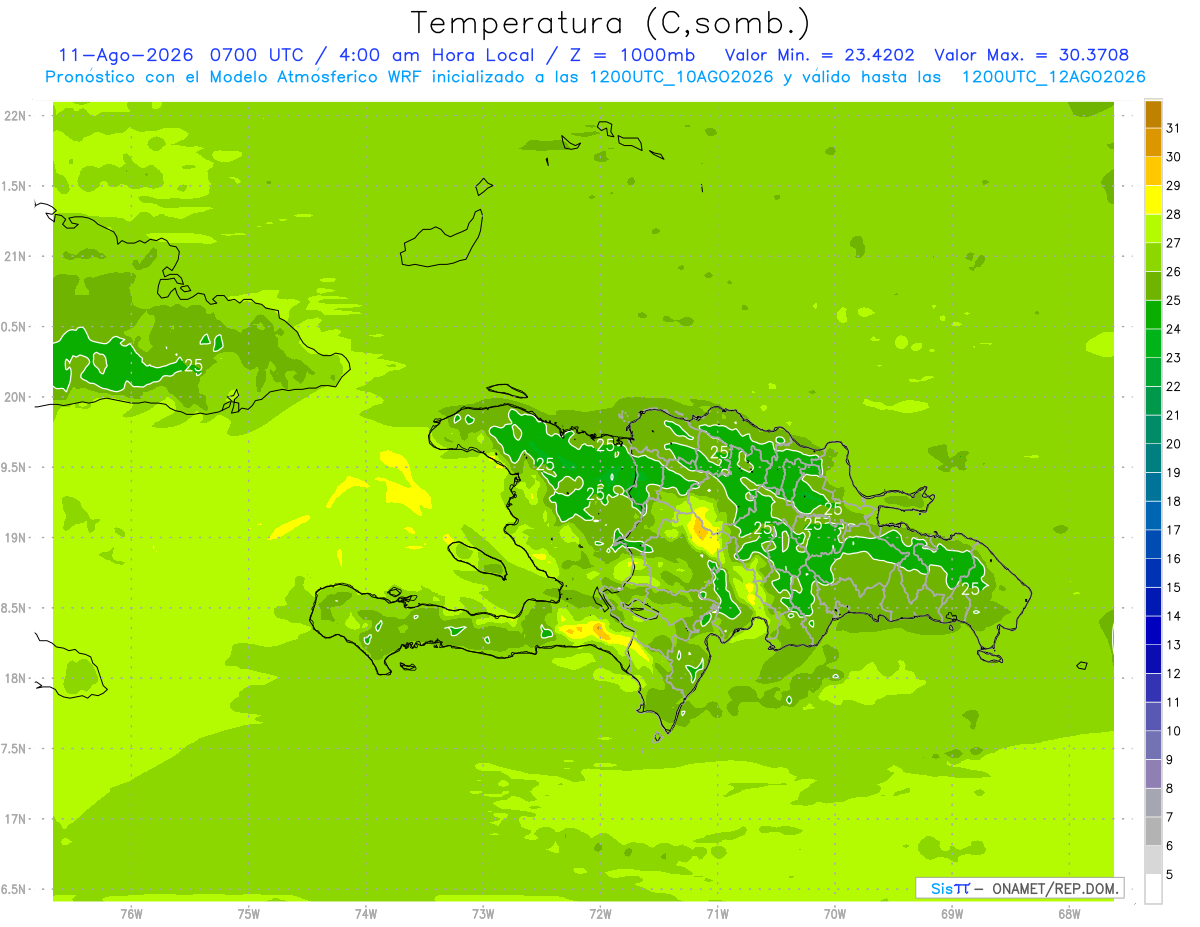Screen dimensions: 1200x927
Task: Click the "25" contour label over eastern Cuba
Action: pyautogui.click(x=194, y=365)
